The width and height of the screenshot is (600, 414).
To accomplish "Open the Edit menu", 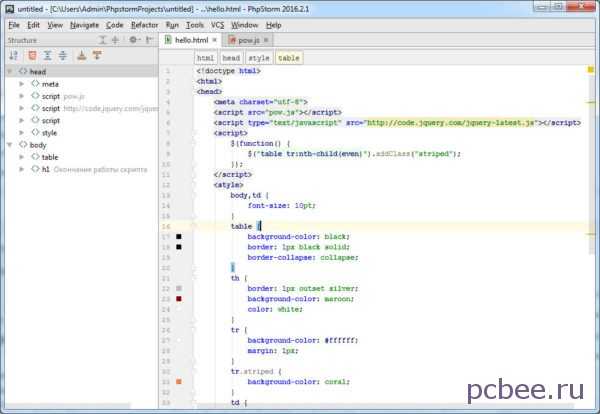I will [33, 25].
